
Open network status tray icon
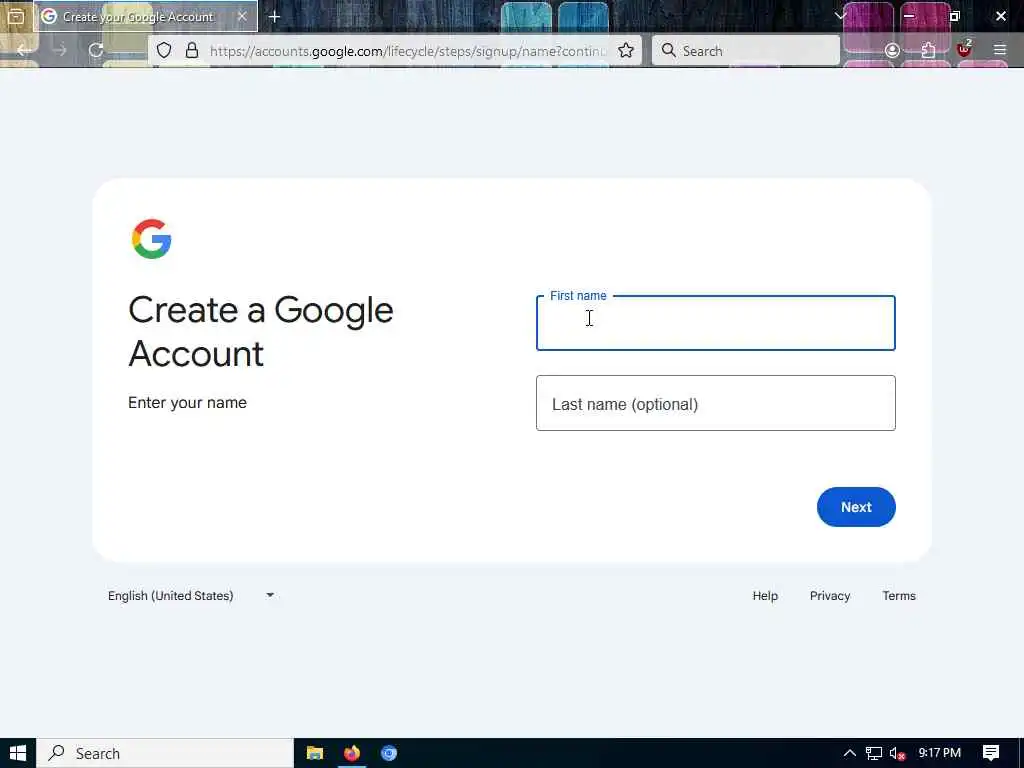(x=874, y=753)
